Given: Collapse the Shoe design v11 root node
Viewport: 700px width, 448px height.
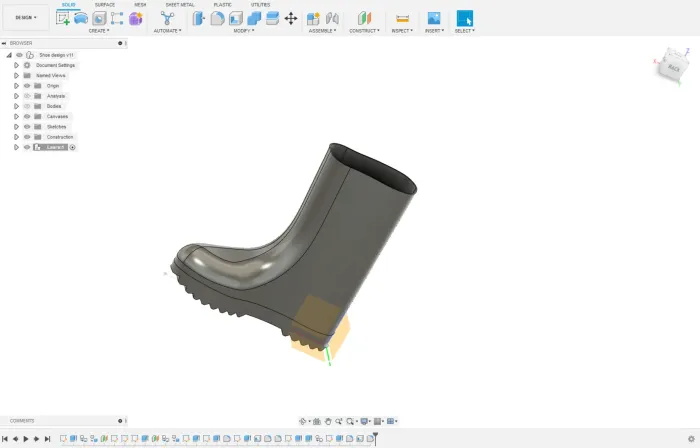Looking at the screenshot, I should click(x=9, y=55).
